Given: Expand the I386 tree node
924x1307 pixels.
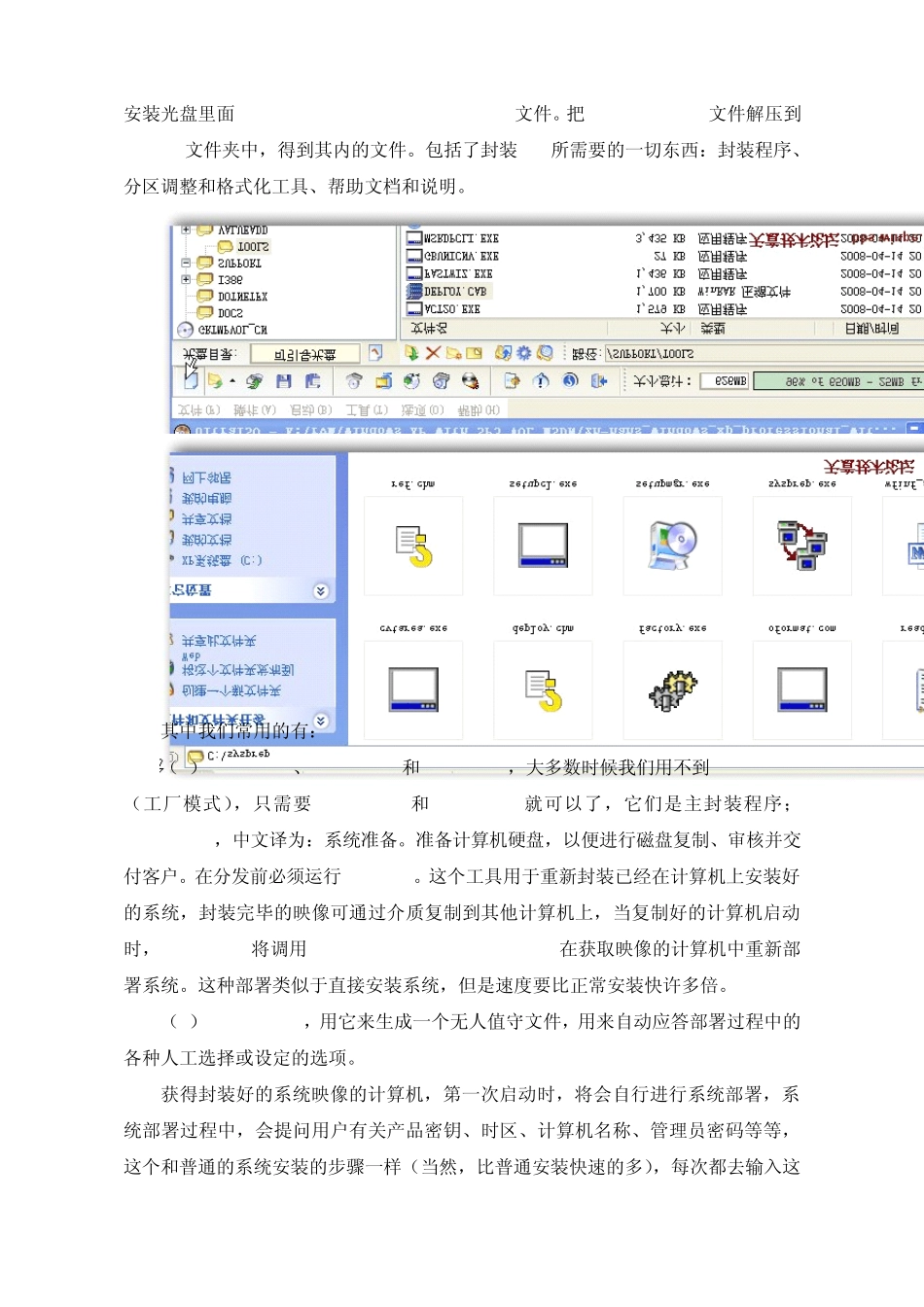Looking at the screenshot, I should [186, 279].
